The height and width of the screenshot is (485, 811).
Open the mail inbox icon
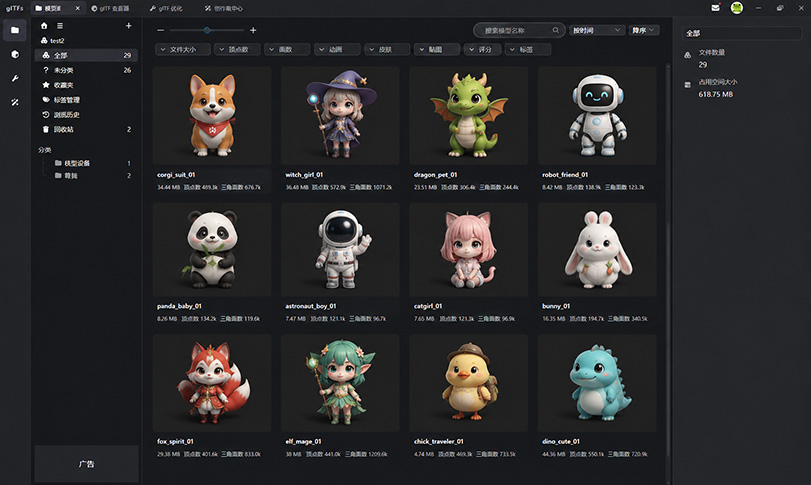pyautogui.click(x=715, y=8)
